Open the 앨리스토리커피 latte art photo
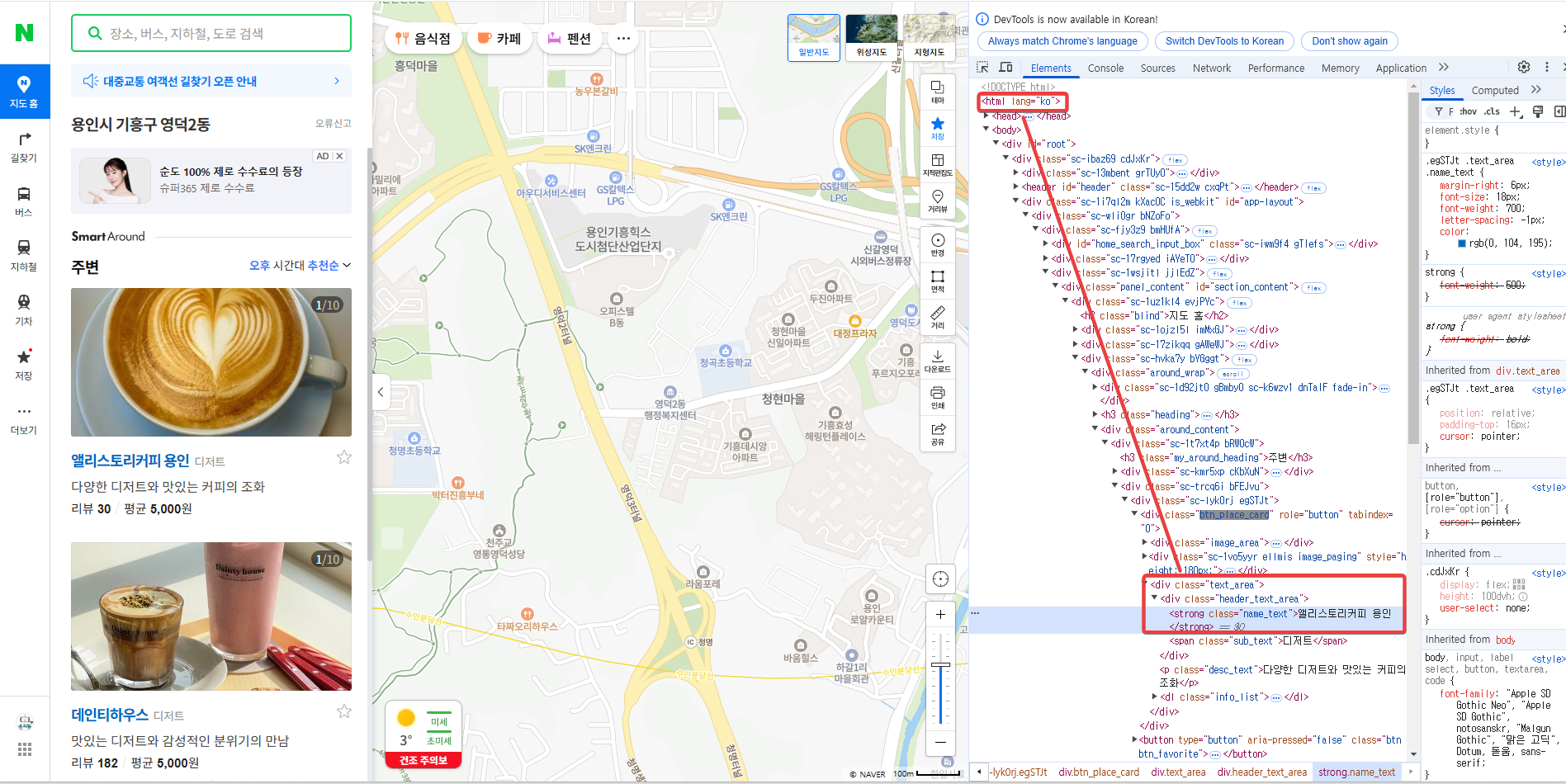Screen dimensions: 1566x784 (x=211, y=362)
